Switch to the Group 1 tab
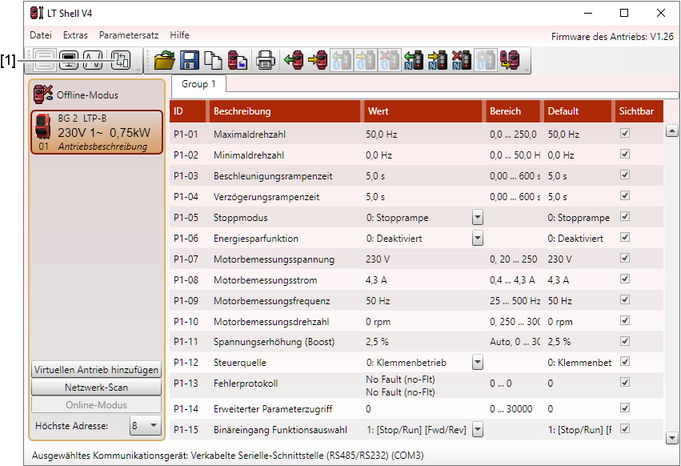681x466 pixels. tap(198, 84)
